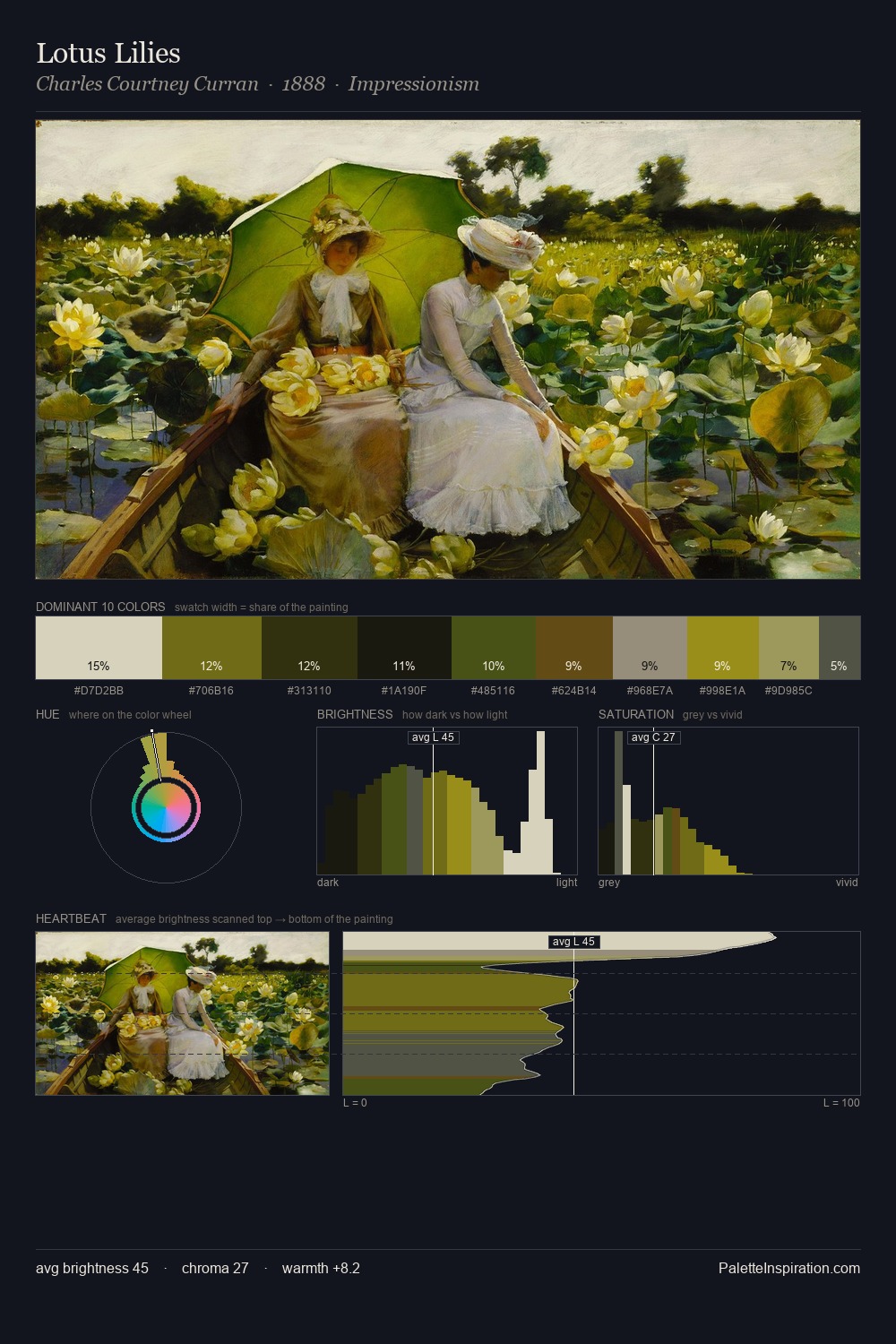Select the 9% yellow-olive swatch #998E1A
Viewport: 896px width, 1344px height.
(722, 648)
